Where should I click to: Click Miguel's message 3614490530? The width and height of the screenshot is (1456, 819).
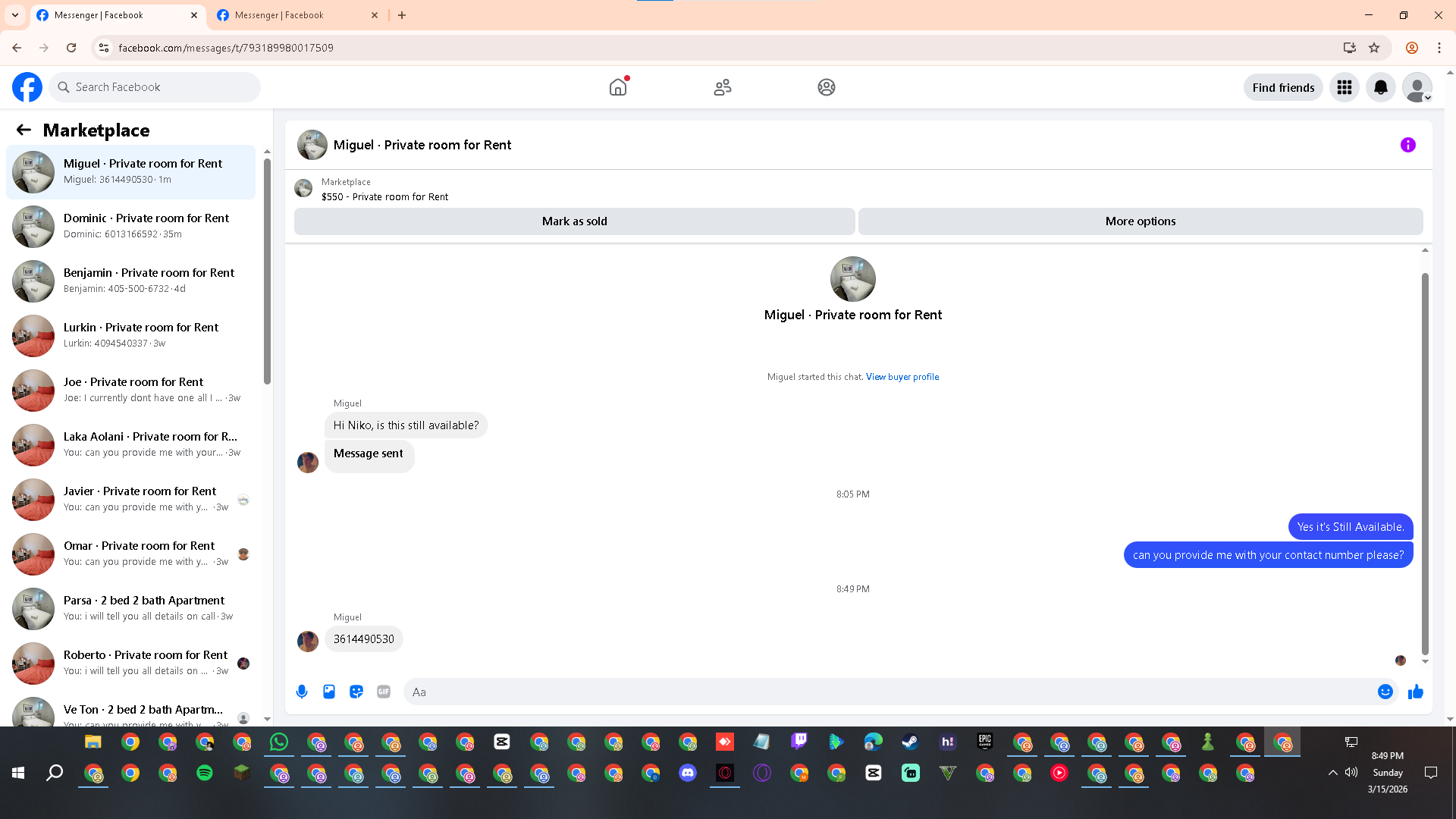coord(364,639)
